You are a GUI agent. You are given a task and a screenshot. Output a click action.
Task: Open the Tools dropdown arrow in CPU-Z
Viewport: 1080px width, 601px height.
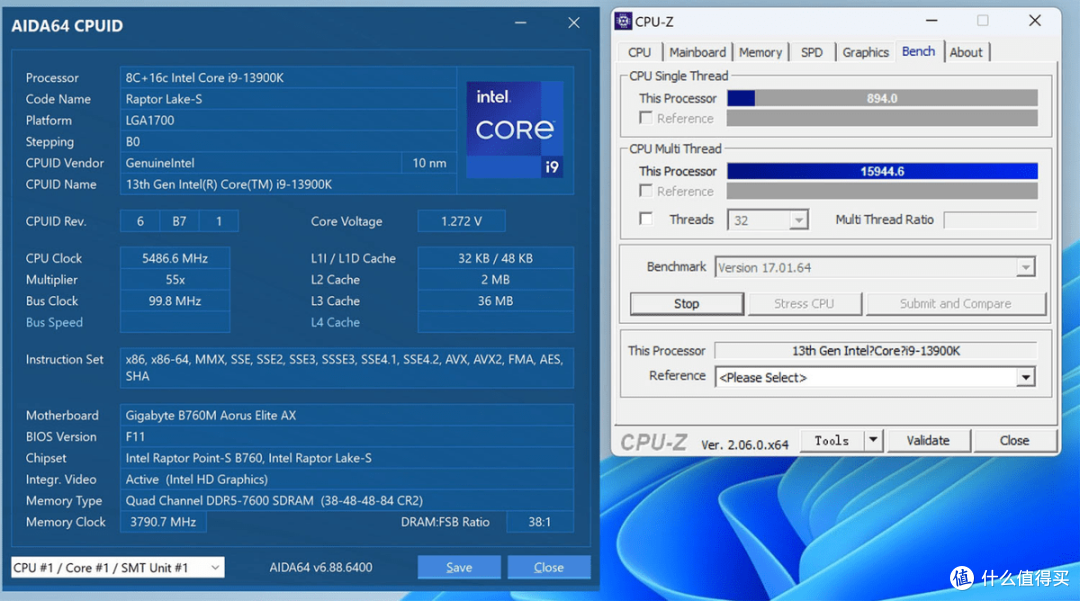[x=873, y=440]
